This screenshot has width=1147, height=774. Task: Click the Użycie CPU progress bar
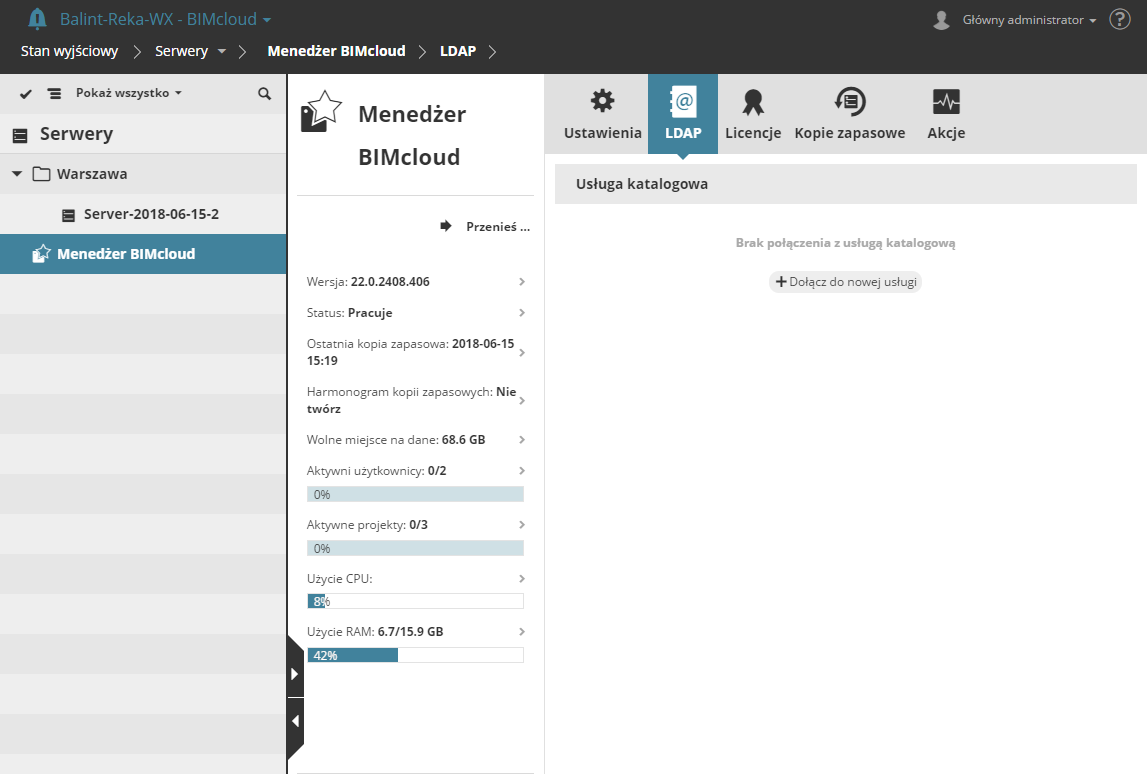[415, 600]
